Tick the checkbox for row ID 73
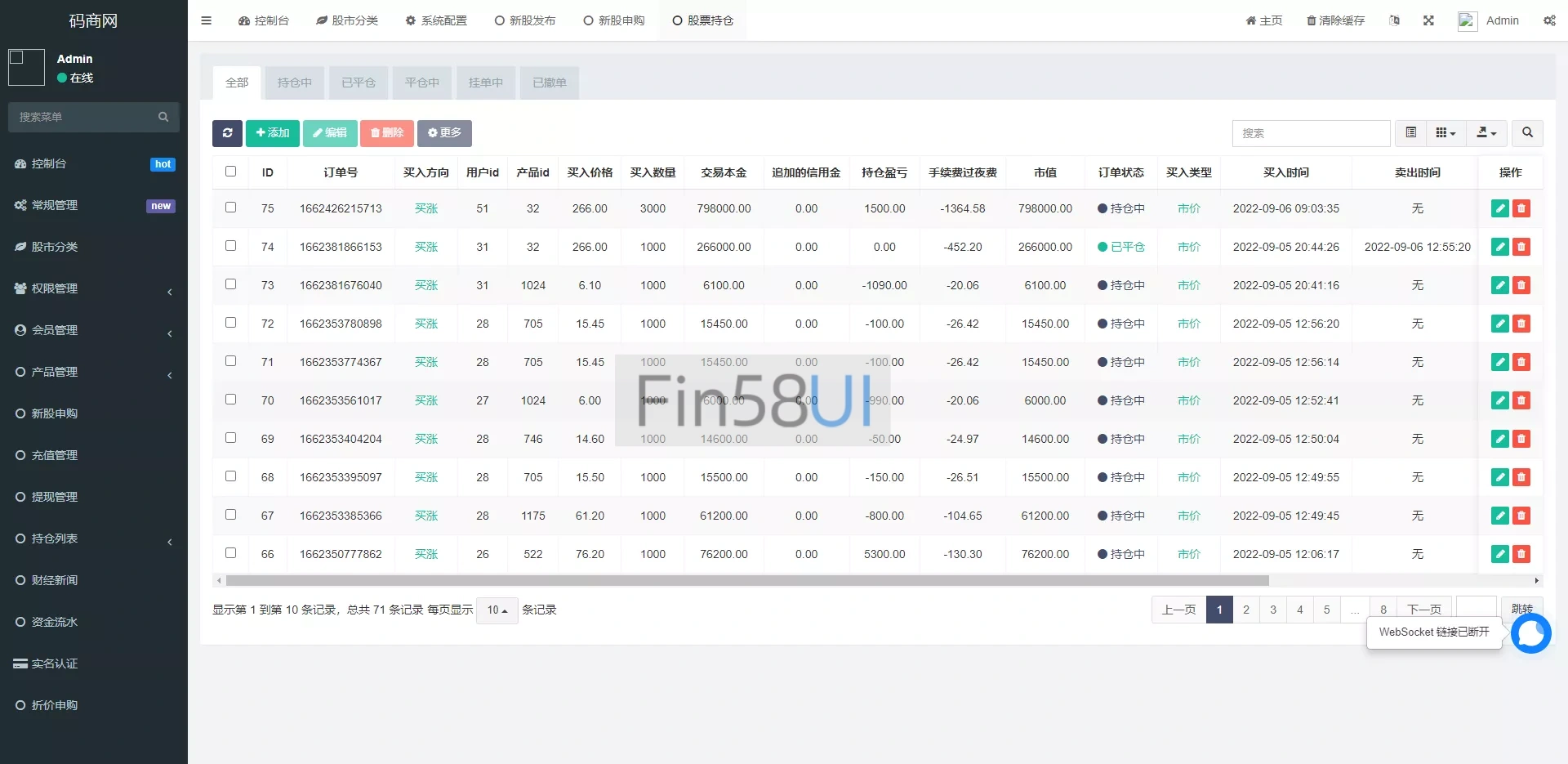The height and width of the screenshot is (764, 1568). coord(230,284)
